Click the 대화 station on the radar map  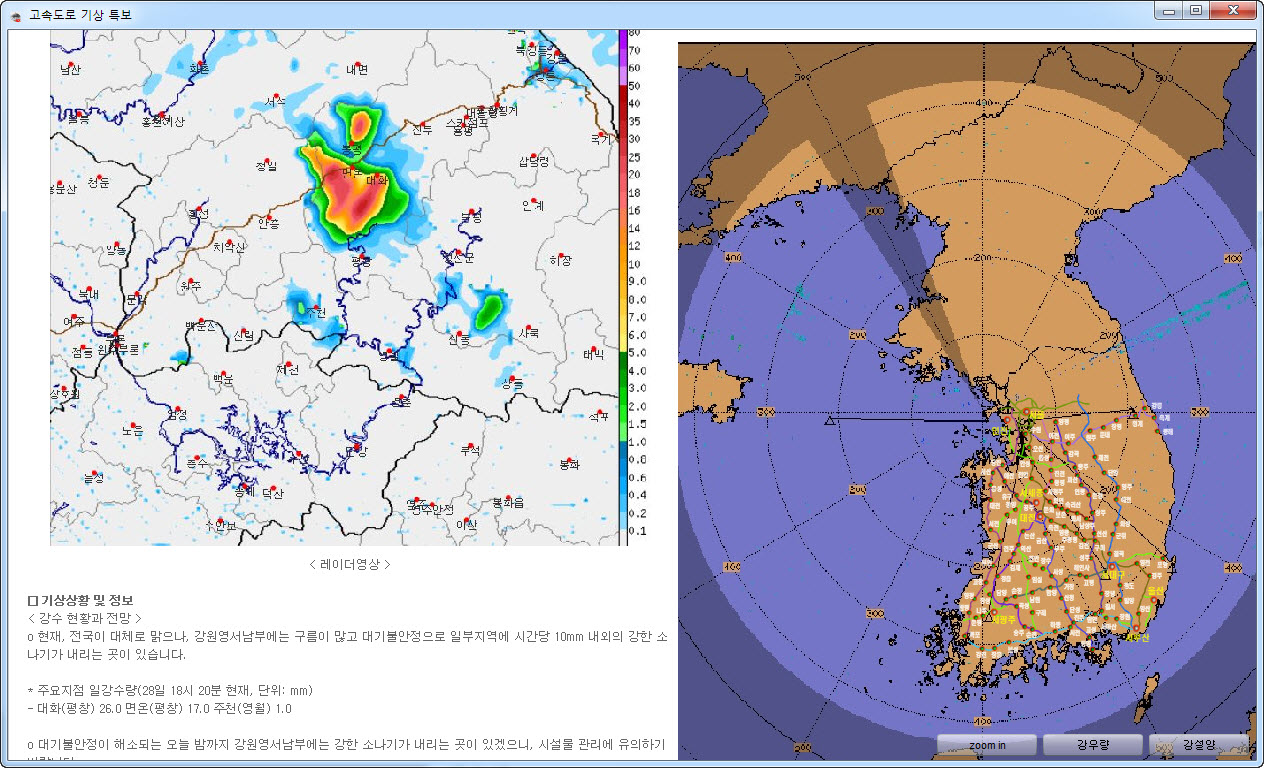[378, 181]
